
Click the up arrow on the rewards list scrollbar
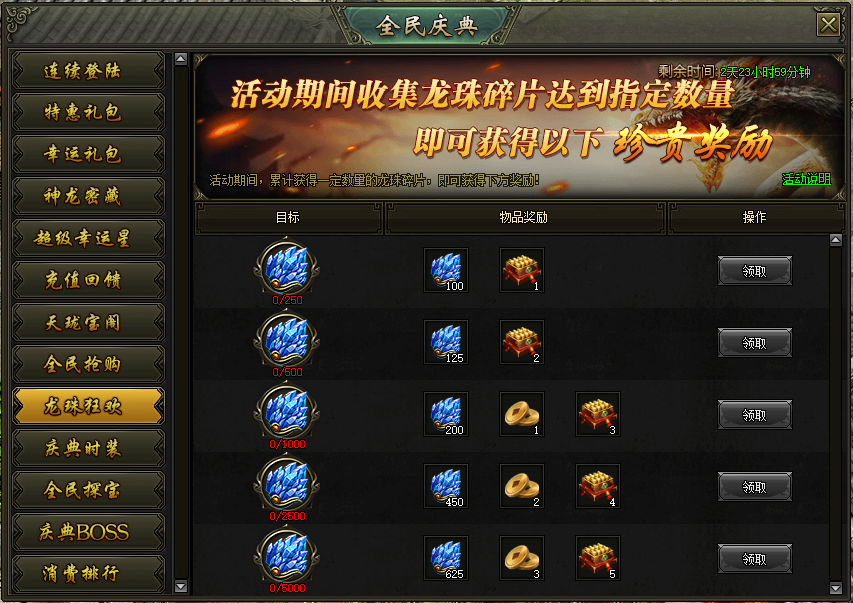pos(836,239)
